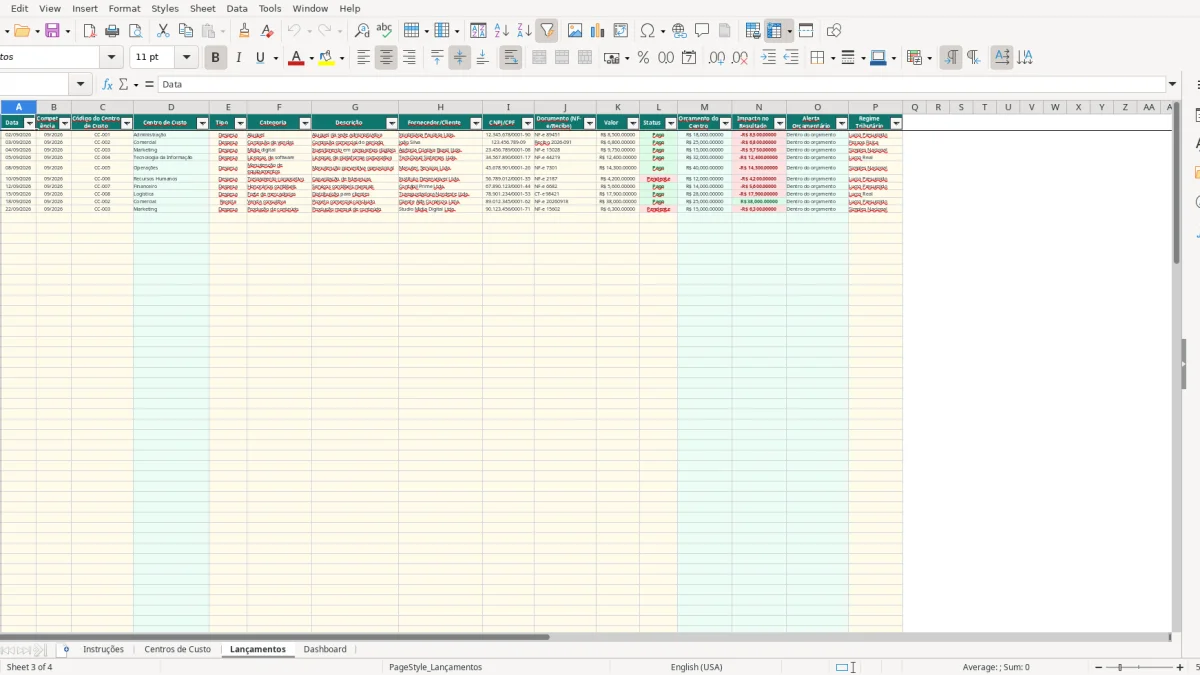This screenshot has width=1200, height=675.
Task: Open the Sheet menu
Action: pos(203,8)
